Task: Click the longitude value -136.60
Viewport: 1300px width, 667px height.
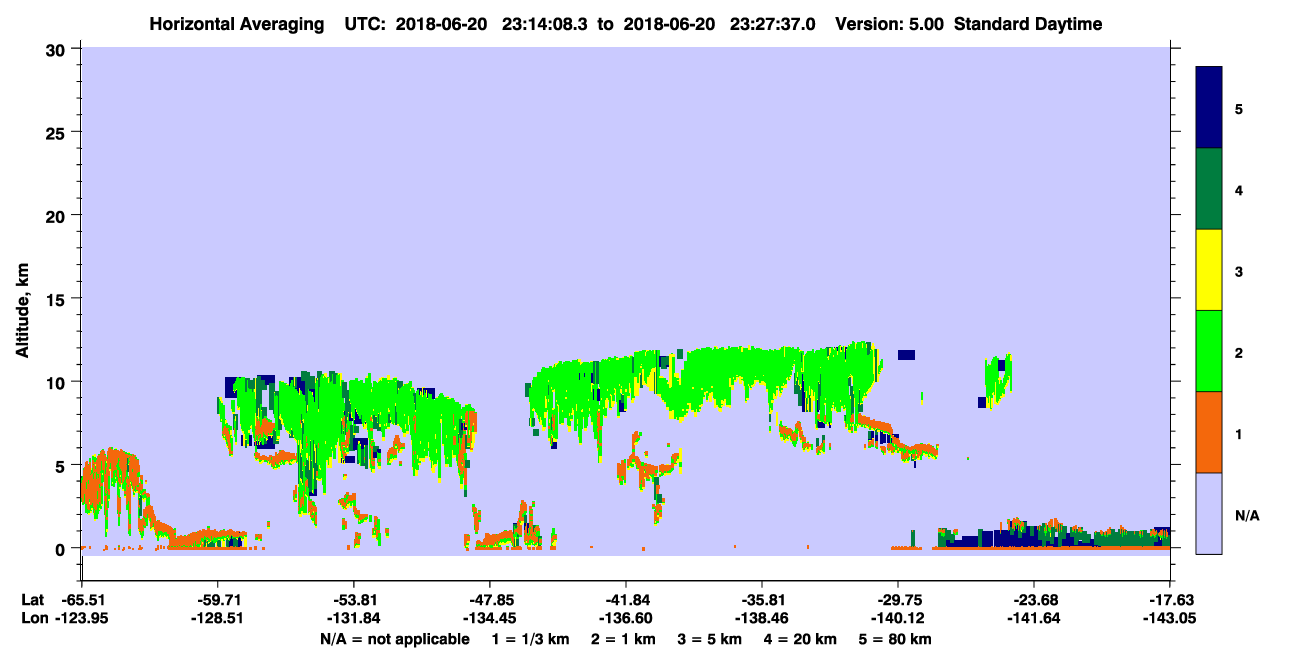Action: click(626, 618)
